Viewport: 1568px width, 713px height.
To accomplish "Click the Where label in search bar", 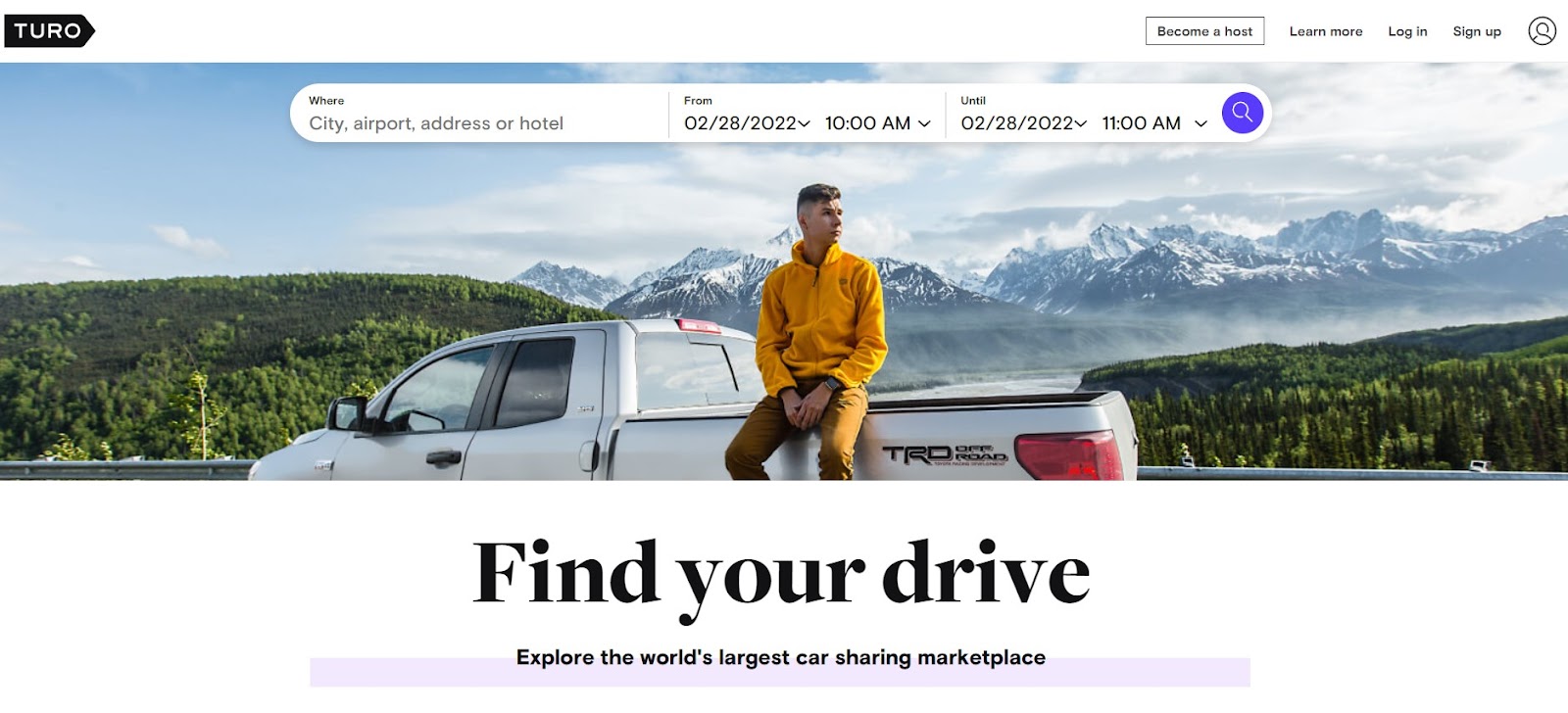I will pyautogui.click(x=326, y=101).
